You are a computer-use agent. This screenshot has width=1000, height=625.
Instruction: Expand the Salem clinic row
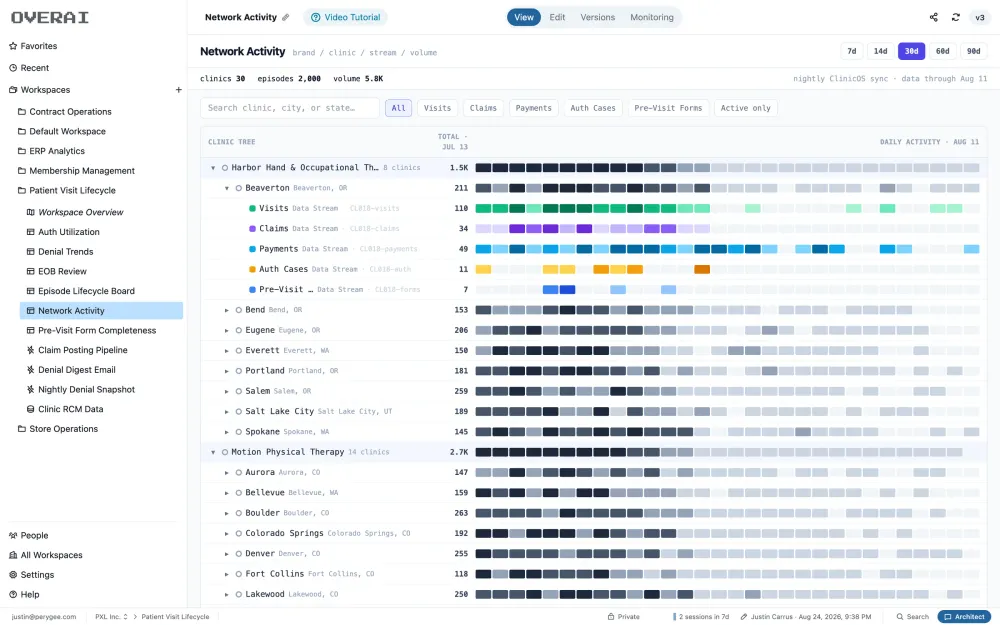(226, 391)
